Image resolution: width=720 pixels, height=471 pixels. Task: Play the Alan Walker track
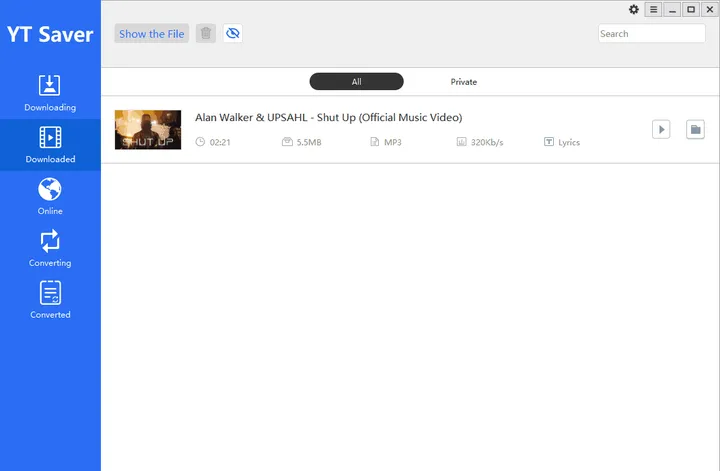coord(660,129)
